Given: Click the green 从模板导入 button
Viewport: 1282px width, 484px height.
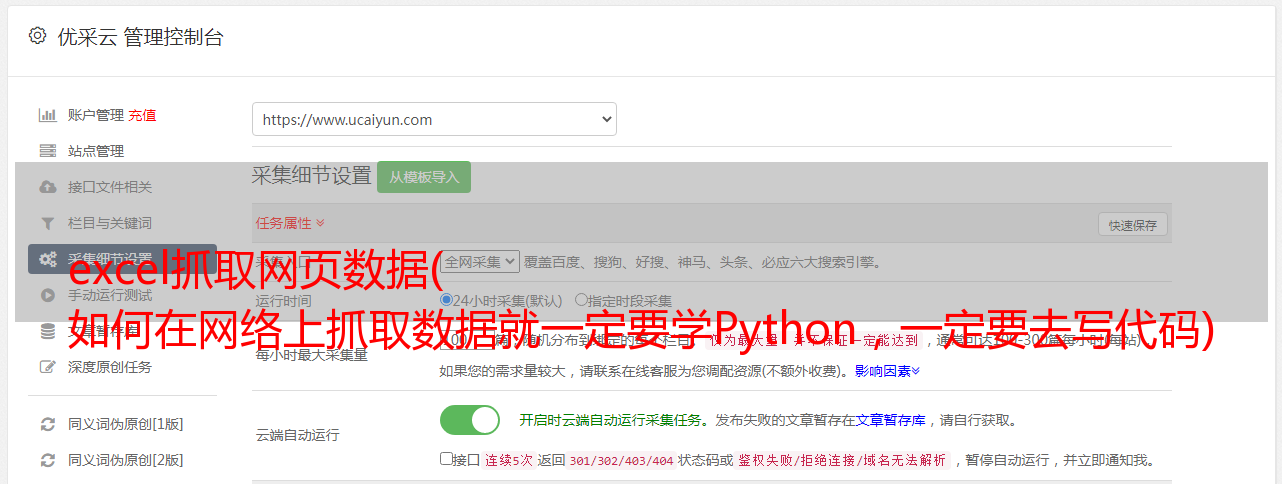Looking at the screenshot, I should click(424, 177).
